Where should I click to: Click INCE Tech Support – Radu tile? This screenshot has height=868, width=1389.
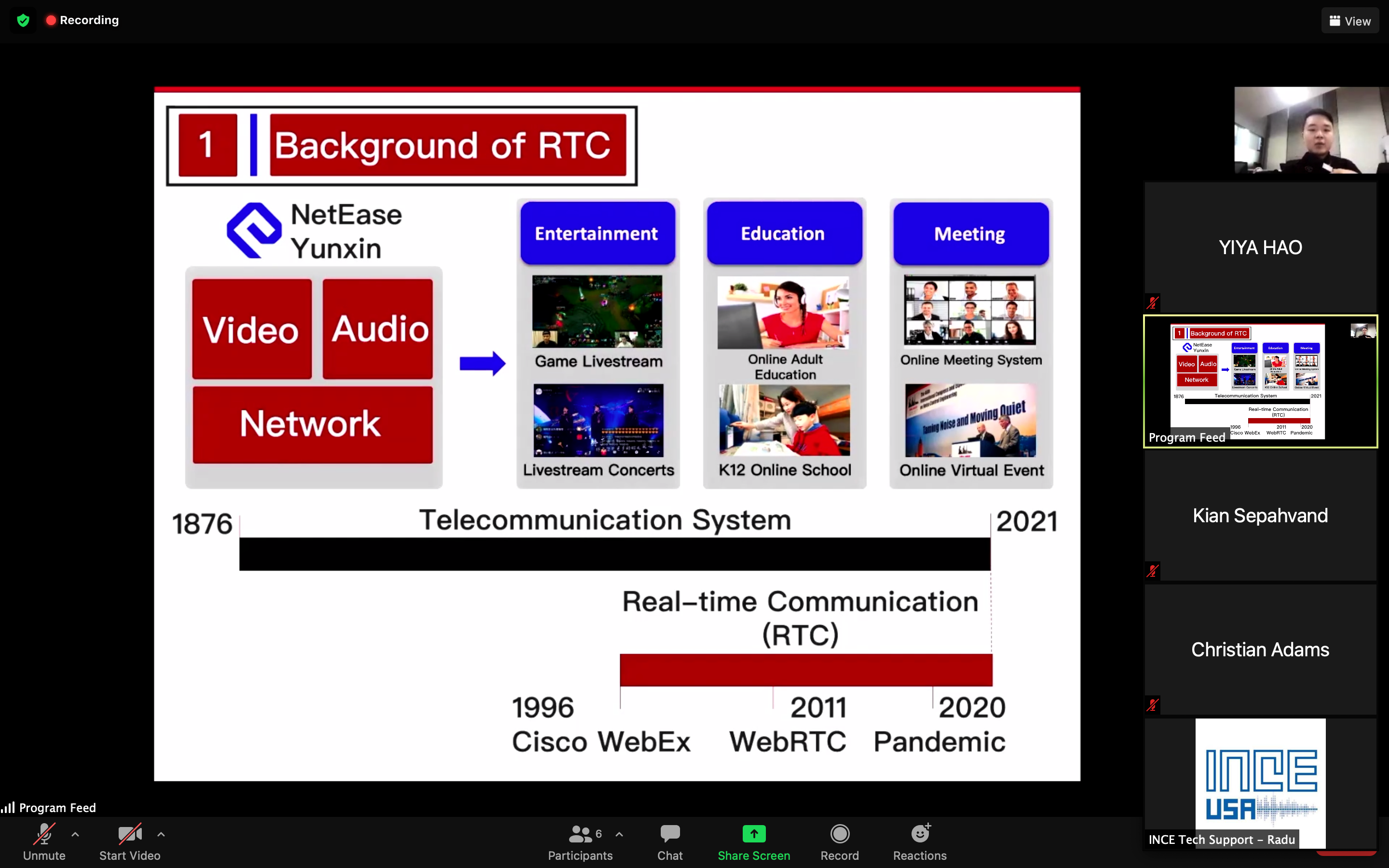(x=1260, y=783)
